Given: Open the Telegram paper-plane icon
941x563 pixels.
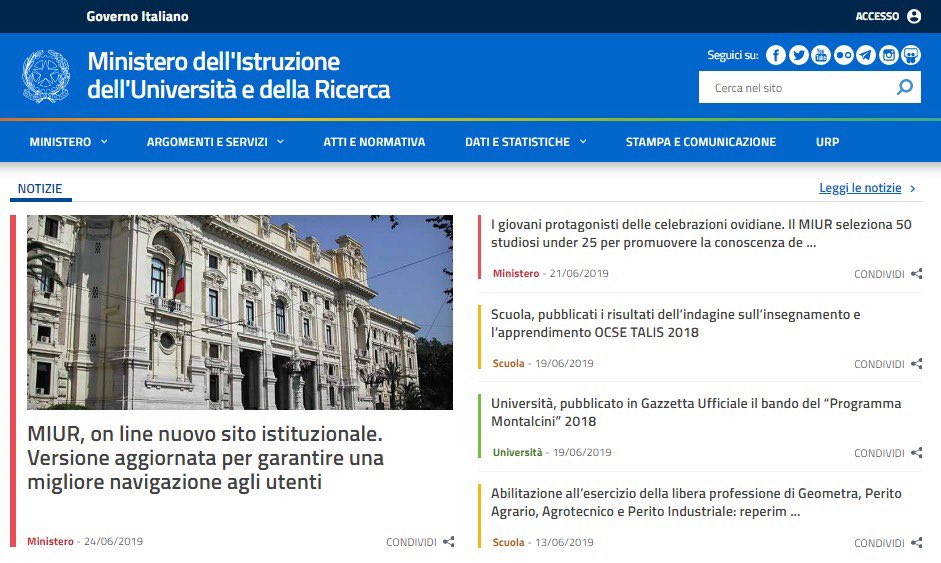Looking at the screenshot, I should (866, 55).
